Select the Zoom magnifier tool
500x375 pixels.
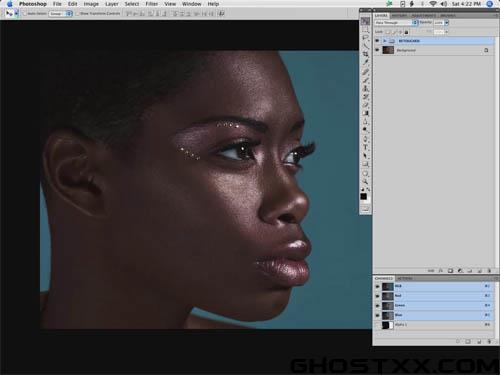coord(366,182)
